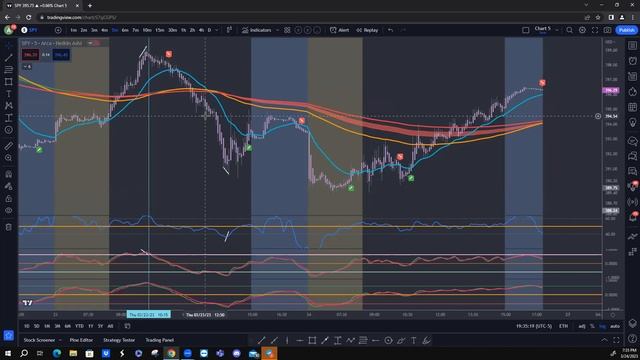Select the text annotation tool
The image size is (640, 360).
click(9, 94)
